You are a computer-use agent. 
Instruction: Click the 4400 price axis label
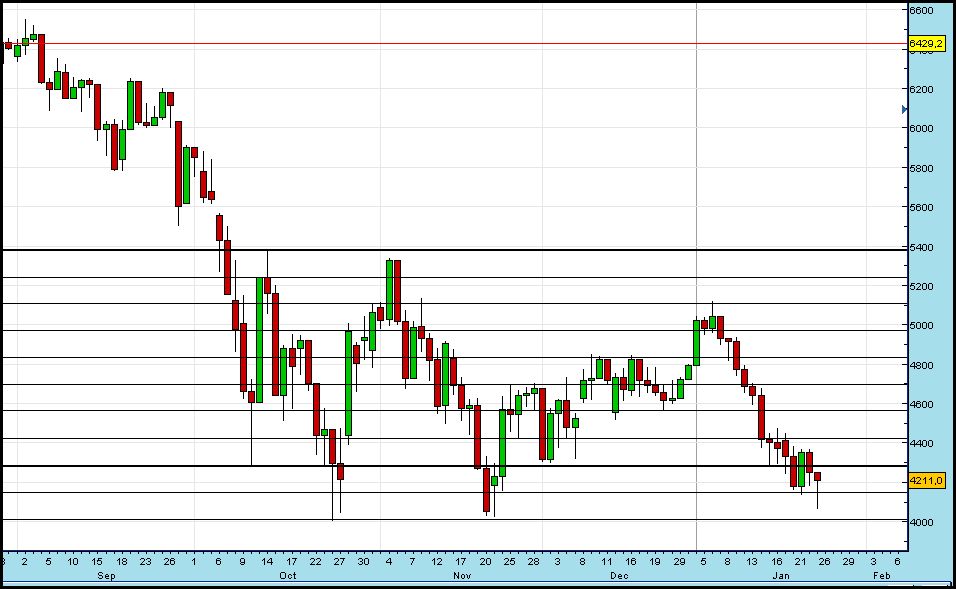coord(921,443)
